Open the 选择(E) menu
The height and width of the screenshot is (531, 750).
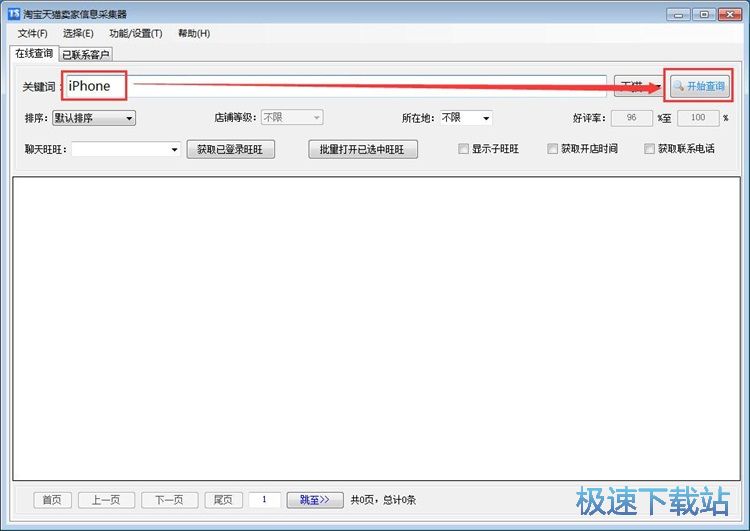pyautogui.click(x=78, y=33)
